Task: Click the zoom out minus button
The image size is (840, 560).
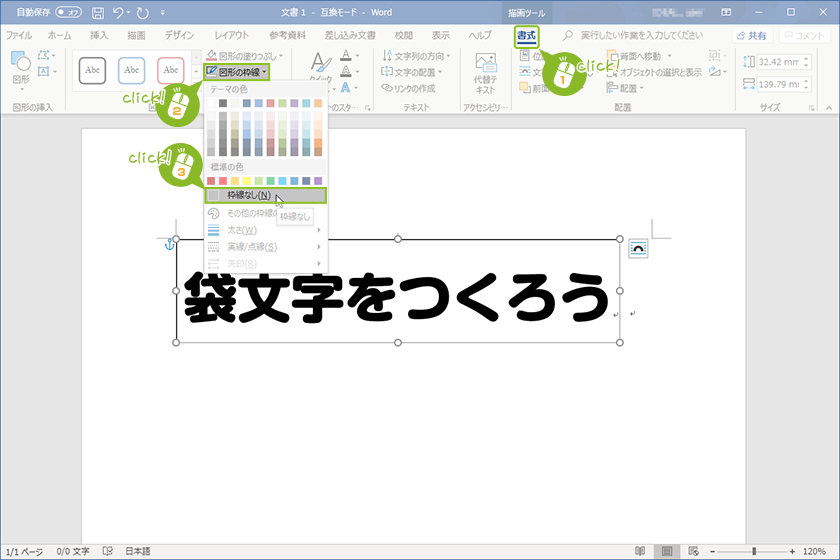Action: tap(712, 551)
